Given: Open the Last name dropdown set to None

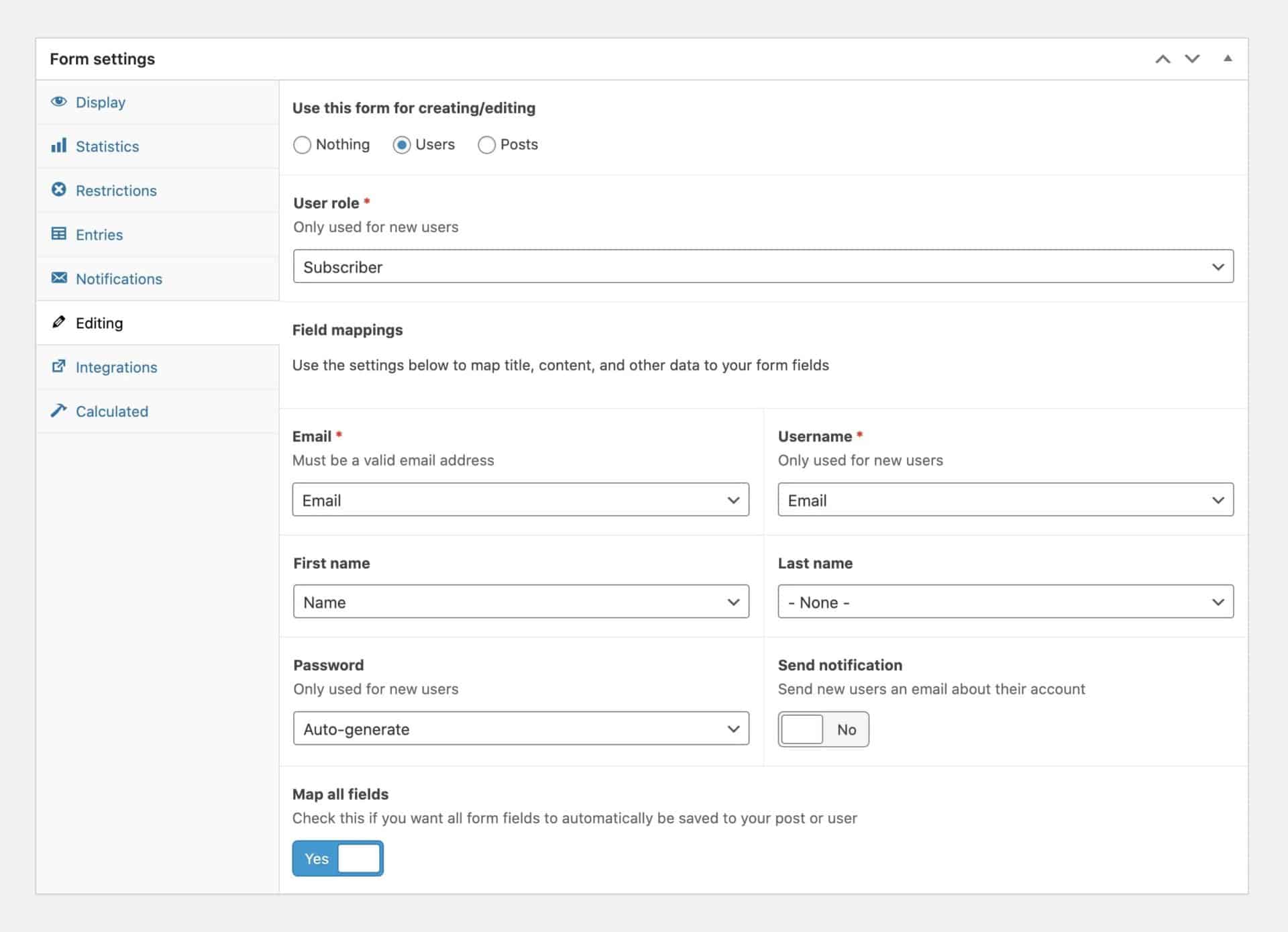Looking at the screenshot, I should 1005,602.
